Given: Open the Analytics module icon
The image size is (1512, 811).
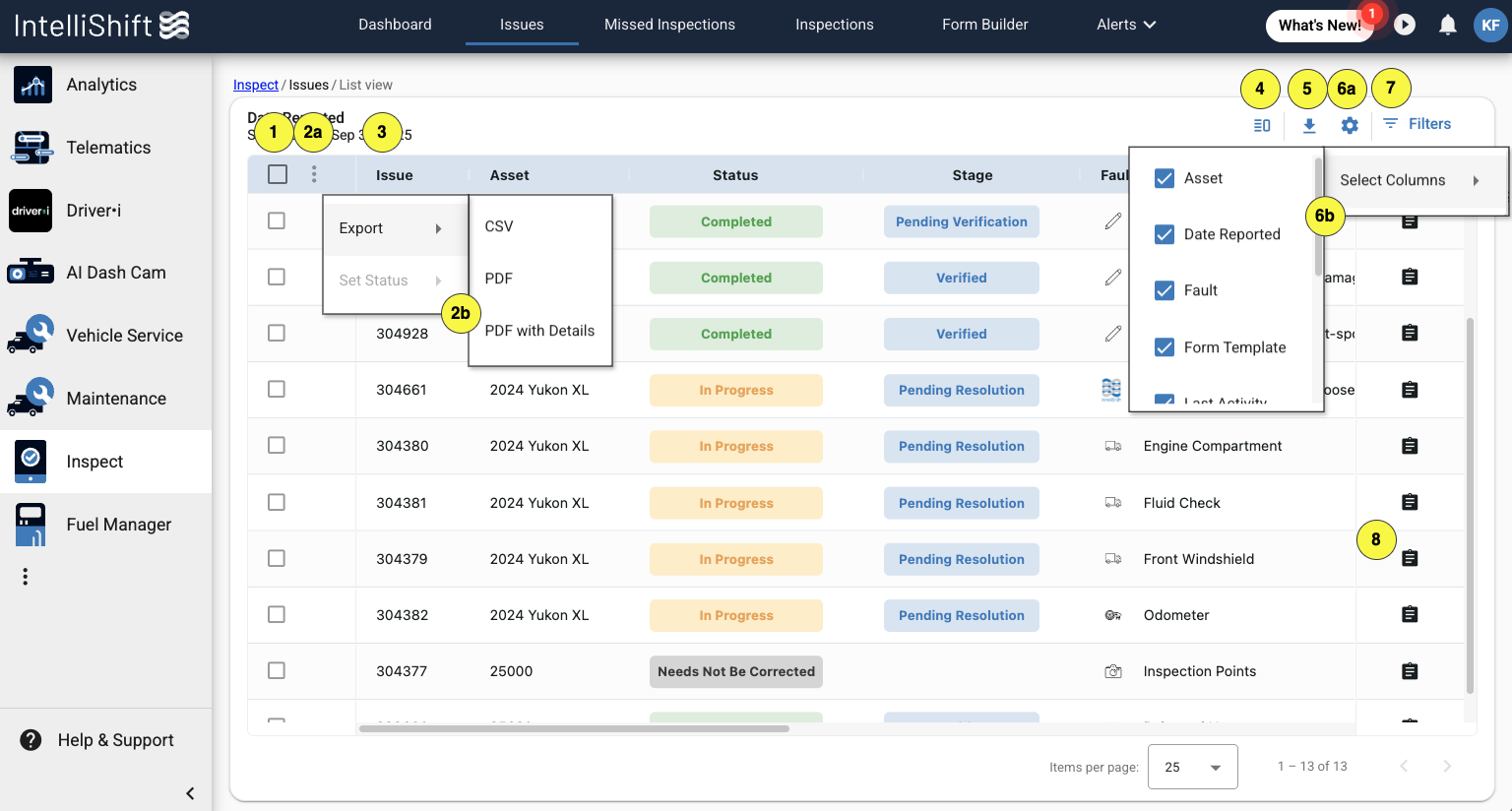Looking at the screenshot, I should 32,85.
